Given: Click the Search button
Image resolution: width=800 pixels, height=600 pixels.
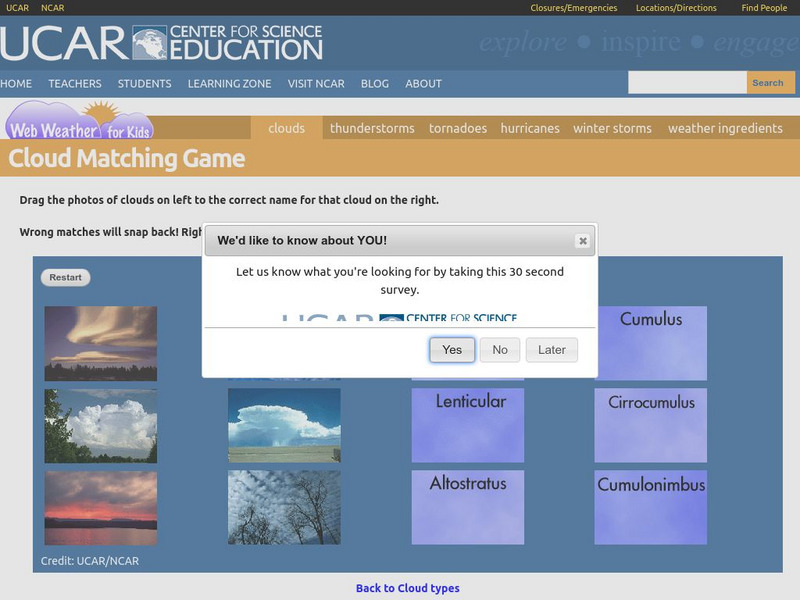Looking at the screenshot, I should 769,82.
